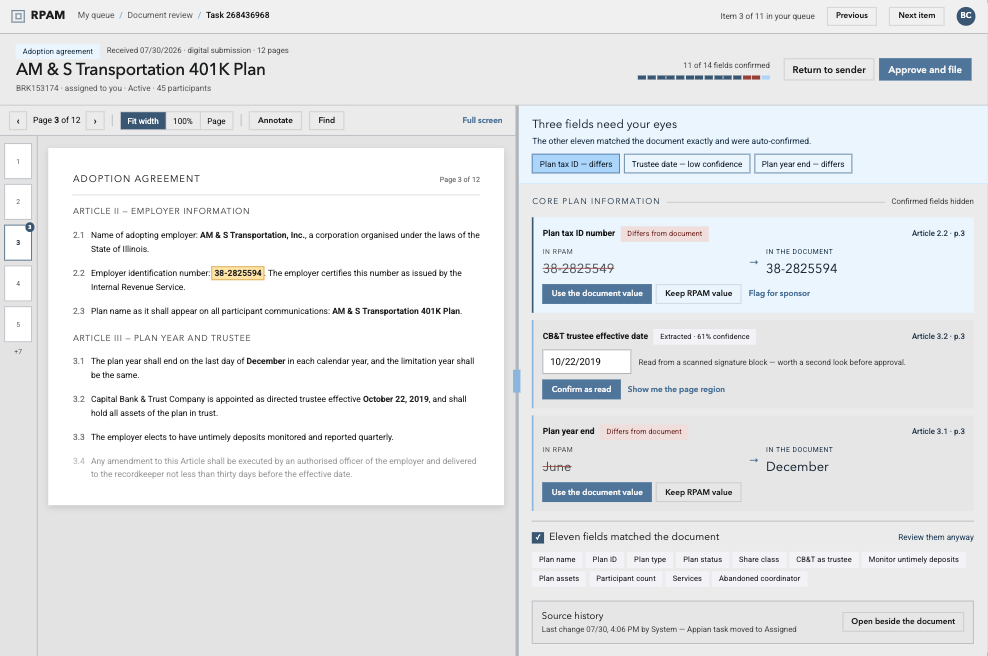This screenshot has width=988, height=656.
Task: Open the BC user avatar menu
Action: (x=965, y=16)
